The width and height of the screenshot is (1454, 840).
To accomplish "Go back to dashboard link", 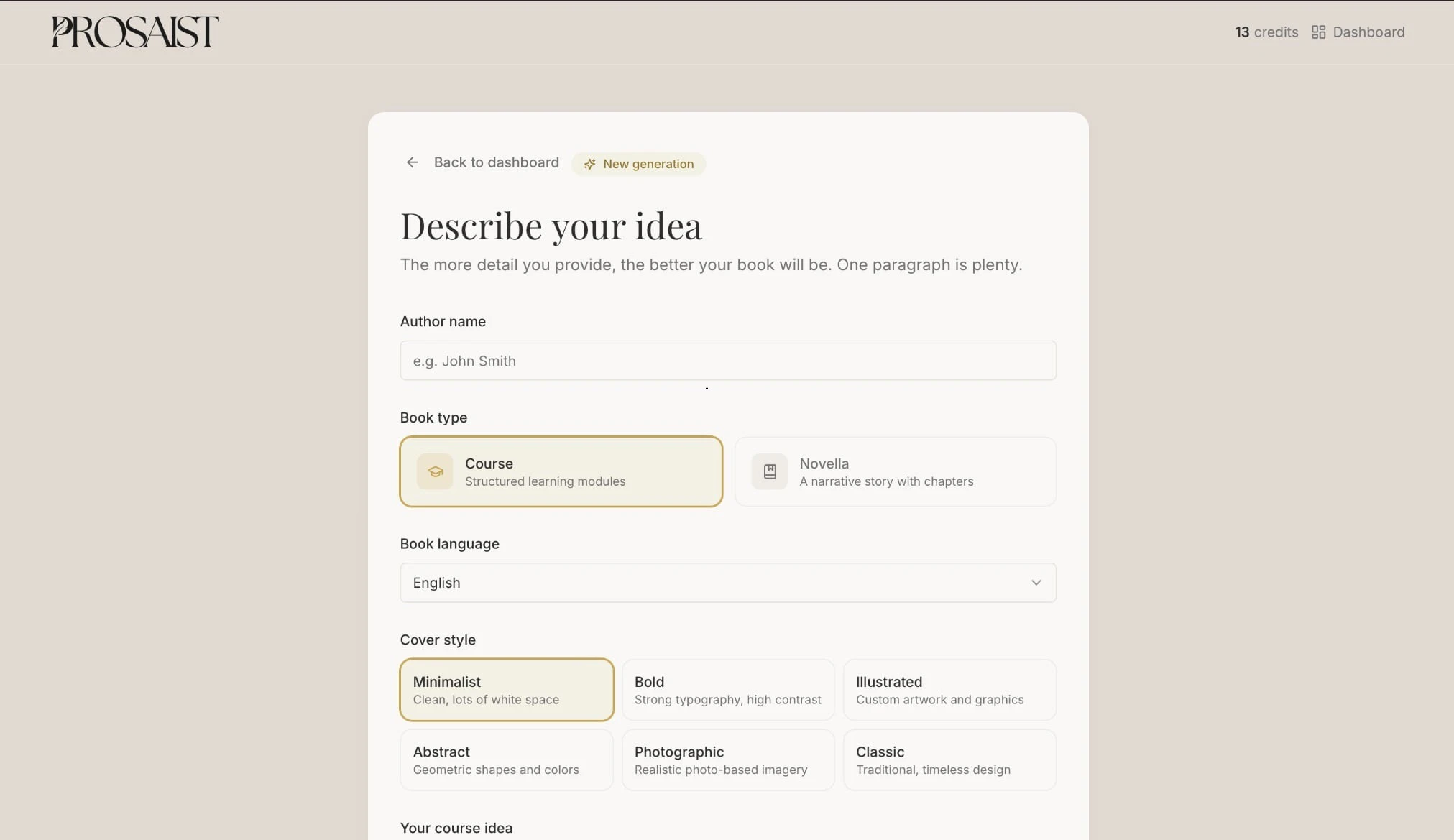I will 496,162.
